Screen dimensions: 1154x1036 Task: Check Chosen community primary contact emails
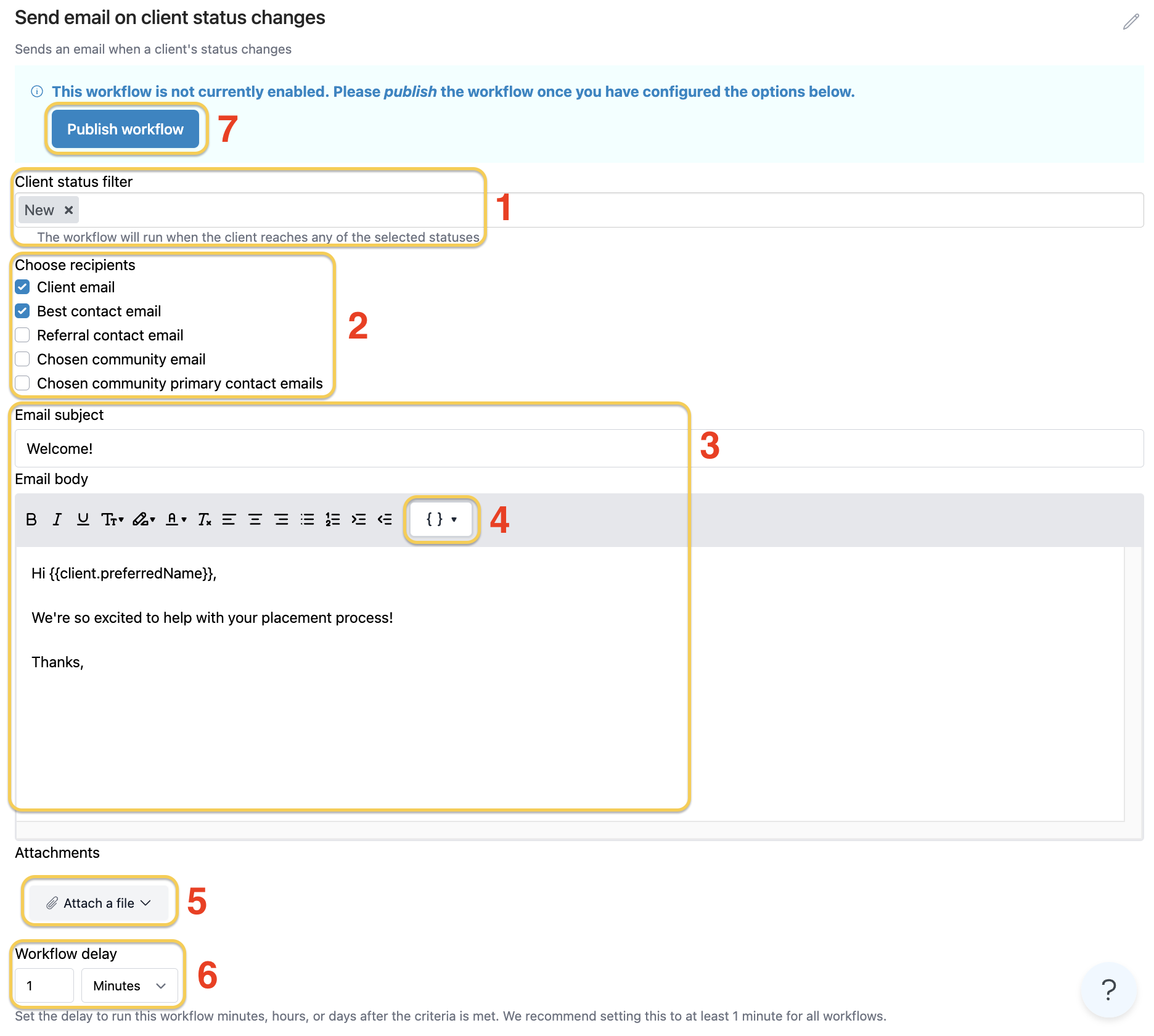tap(22, 383)
